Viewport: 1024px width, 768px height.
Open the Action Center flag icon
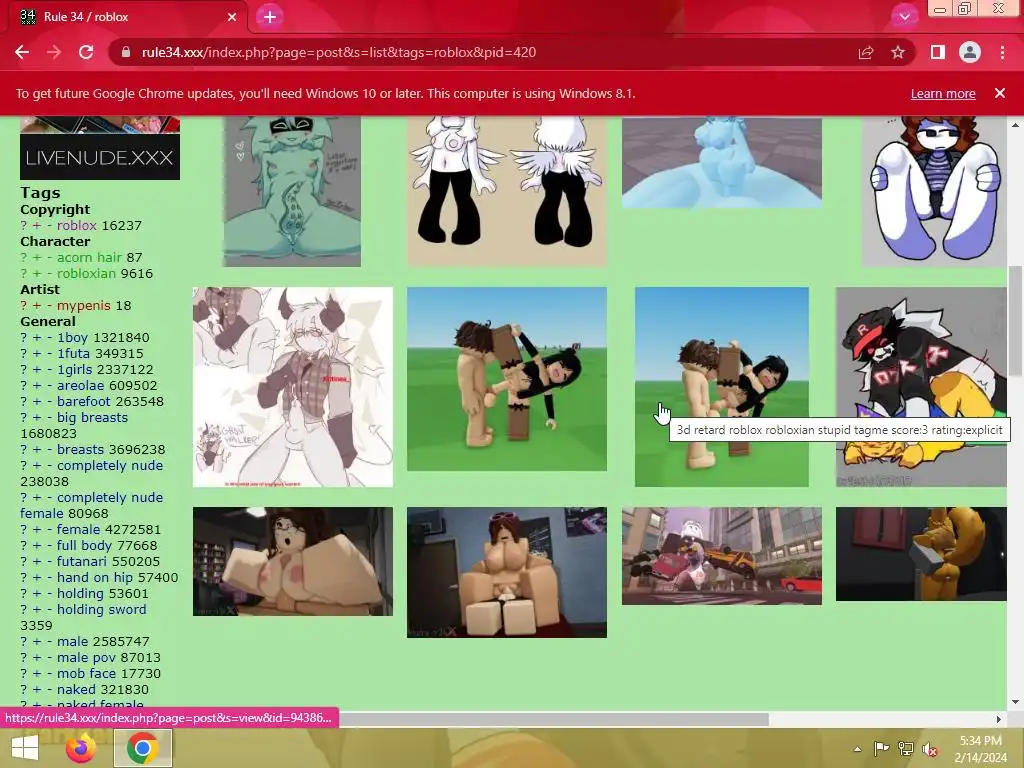coord(881,748)
